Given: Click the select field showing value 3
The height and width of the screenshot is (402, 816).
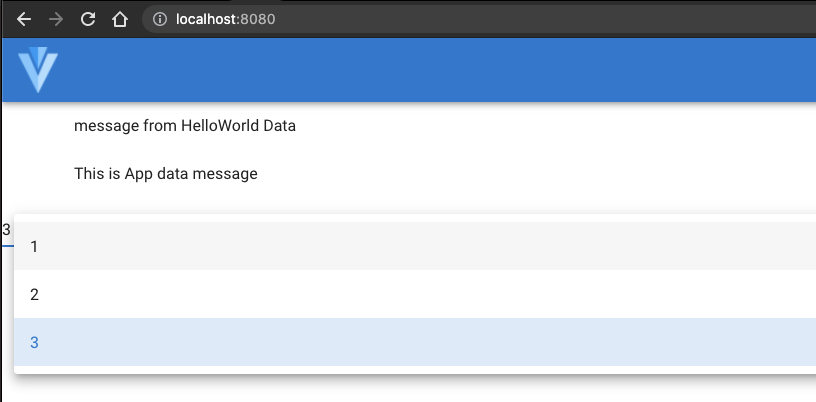Looking at the screenshot, I should point(6,230).
